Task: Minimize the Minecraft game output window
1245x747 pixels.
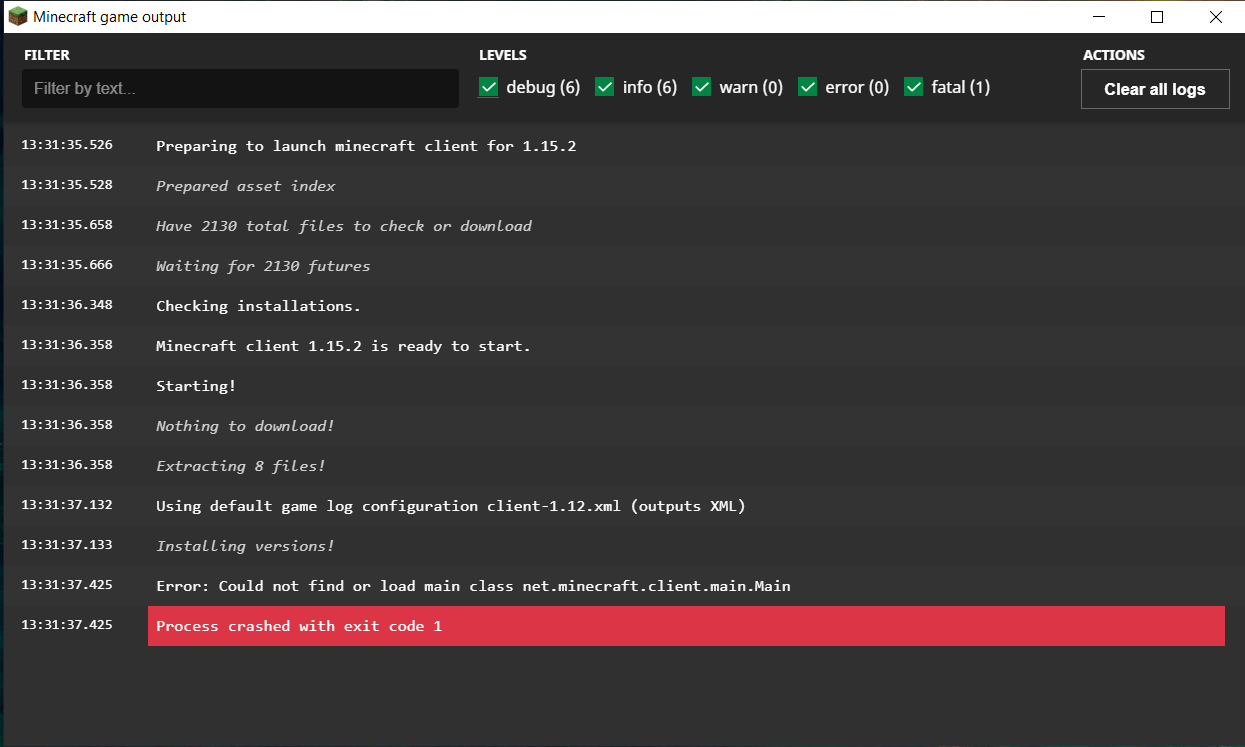Action: point(1099,17)
